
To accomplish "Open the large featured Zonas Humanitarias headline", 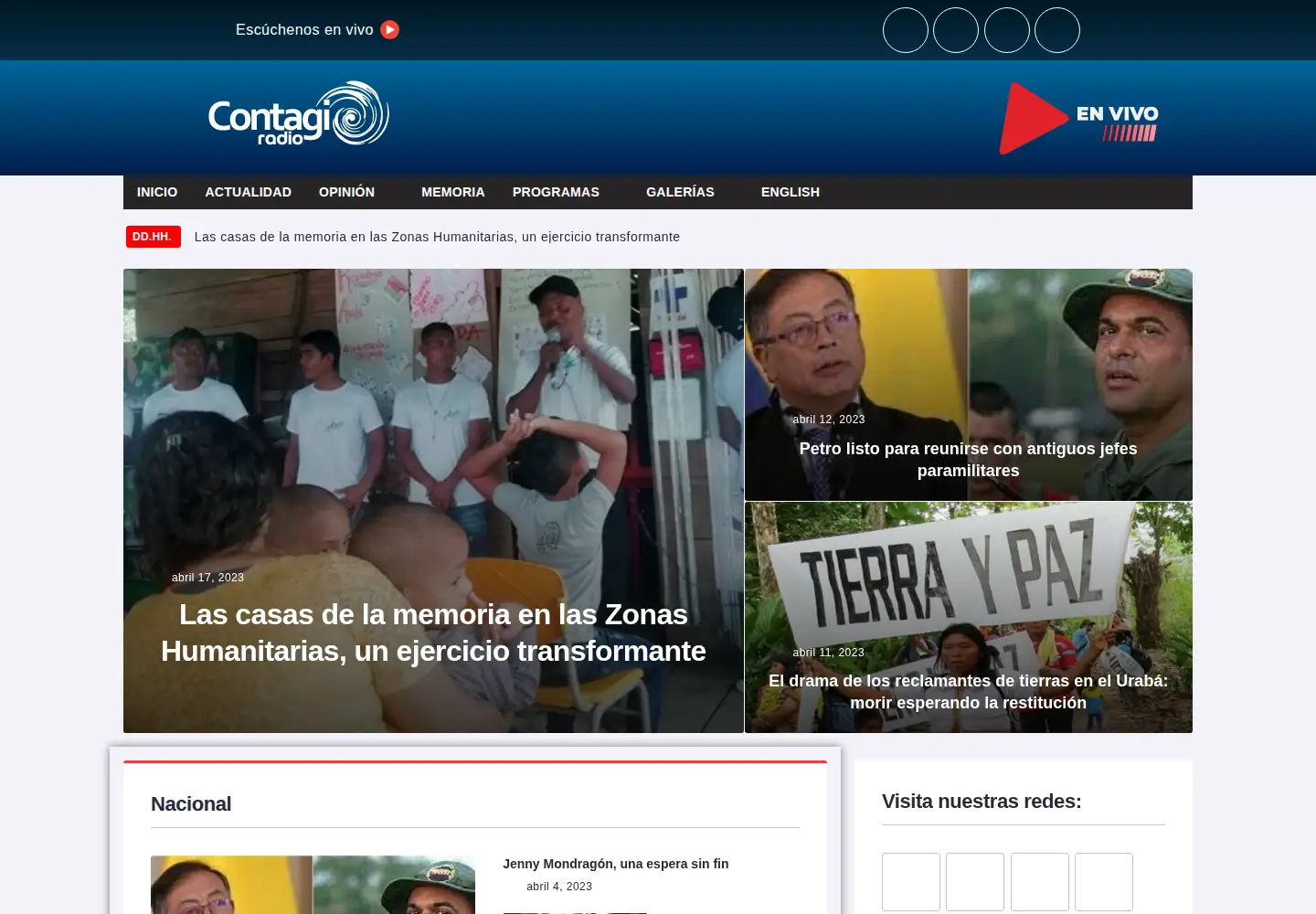I will pos(433,632).
